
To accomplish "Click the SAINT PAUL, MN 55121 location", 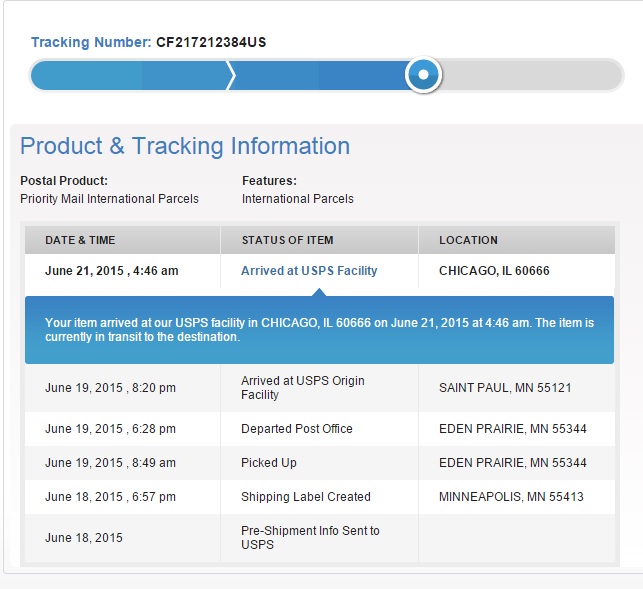I will point(505,388).
